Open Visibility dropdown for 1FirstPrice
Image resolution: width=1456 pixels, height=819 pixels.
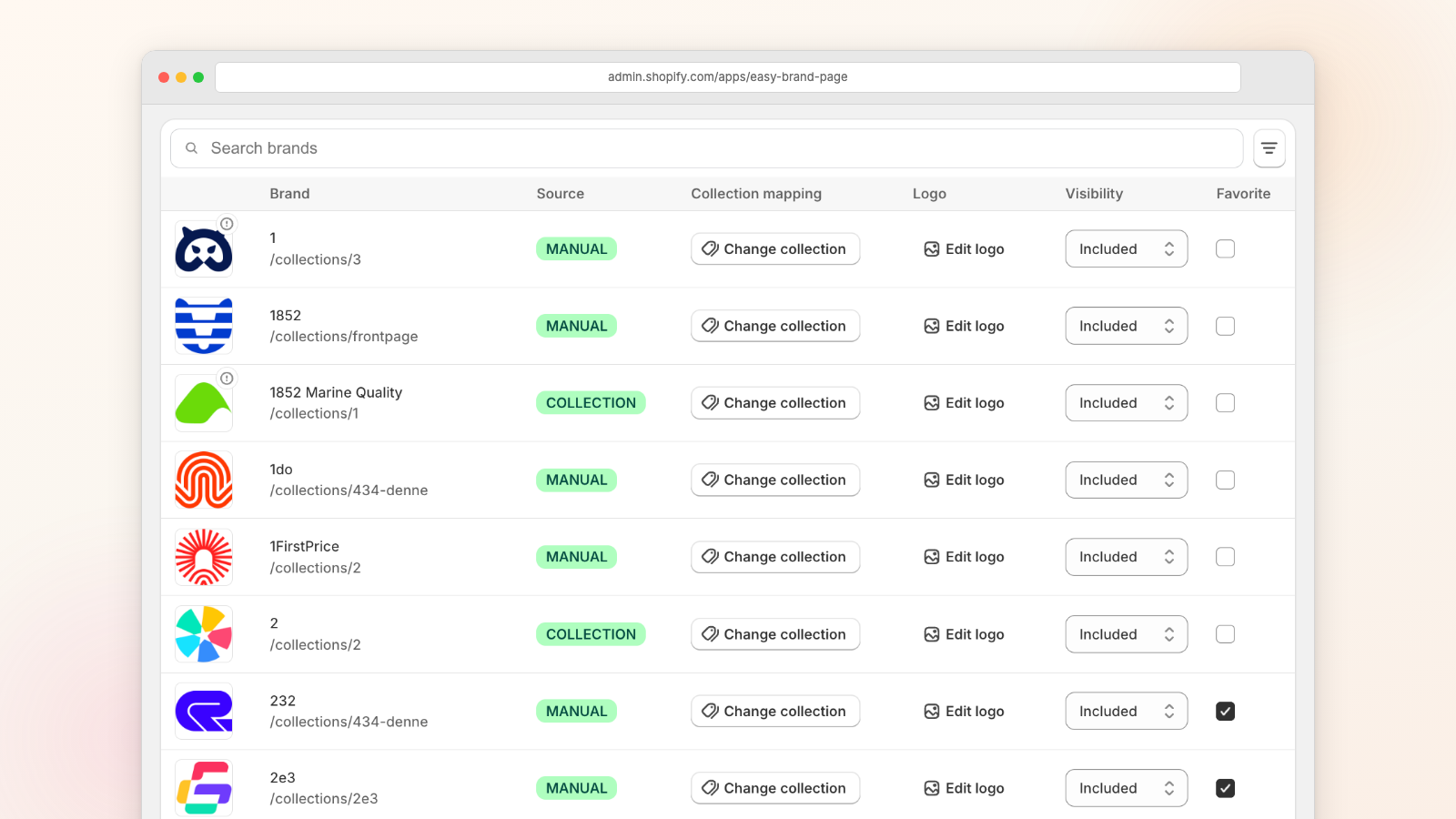pyautogui.click(x=1127, y=557)
